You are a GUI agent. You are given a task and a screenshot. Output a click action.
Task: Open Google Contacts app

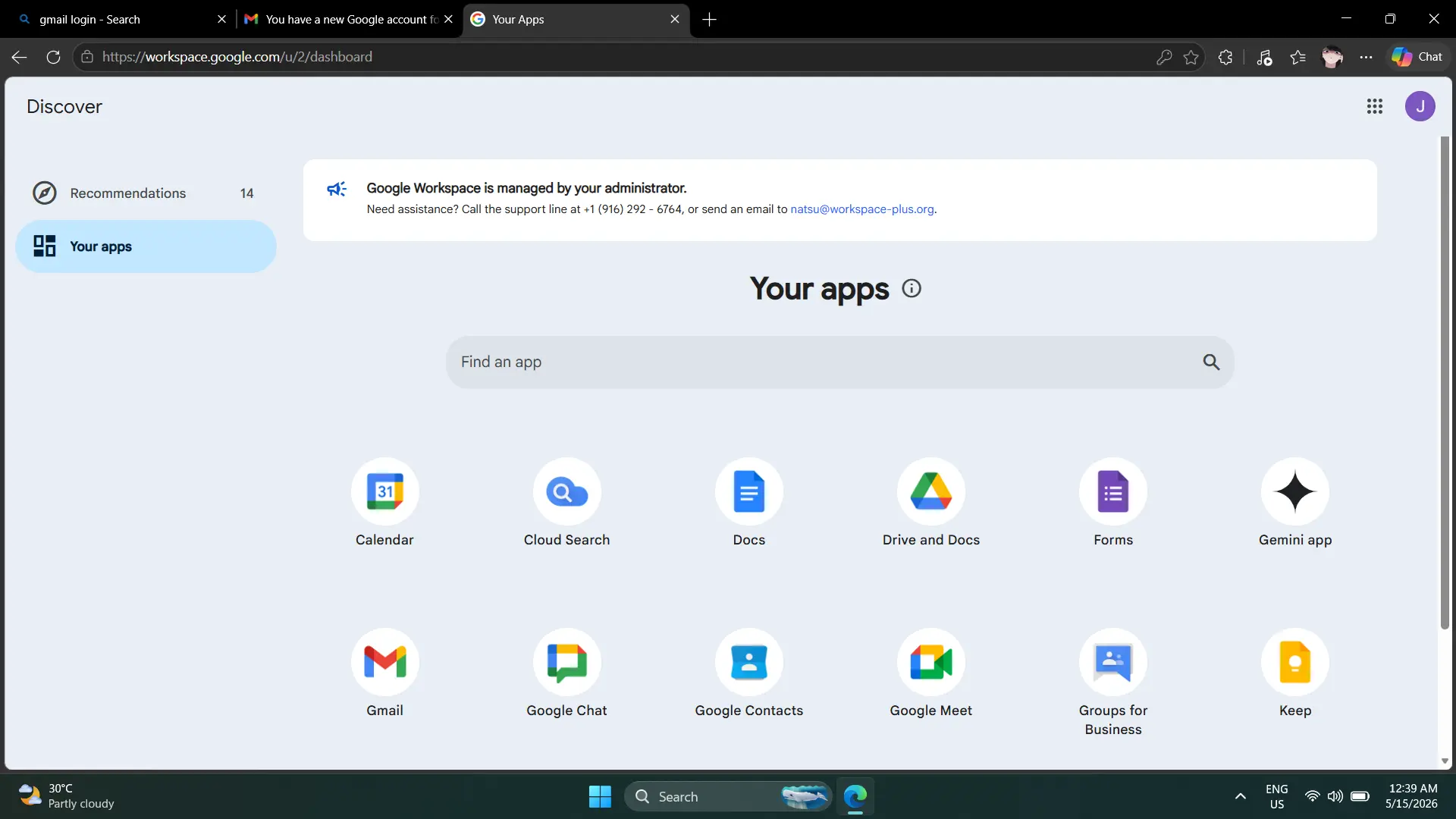[748, 662]
